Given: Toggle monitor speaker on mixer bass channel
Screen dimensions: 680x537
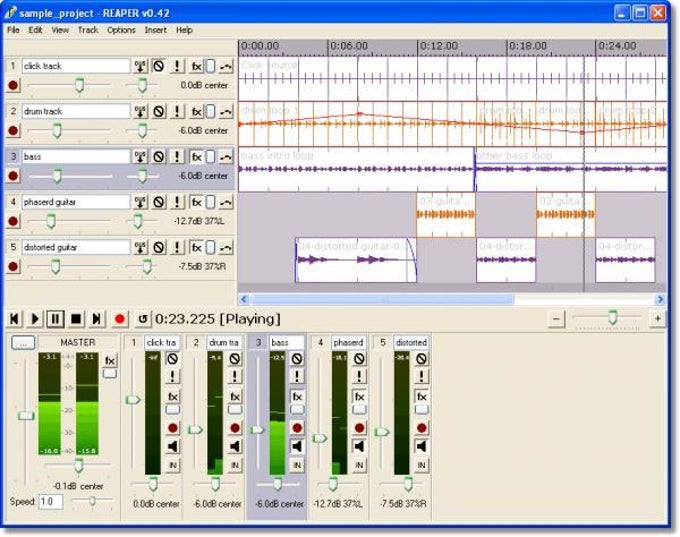Looking at the screenshot, I should pyautogui.click(x=297, y=446).
